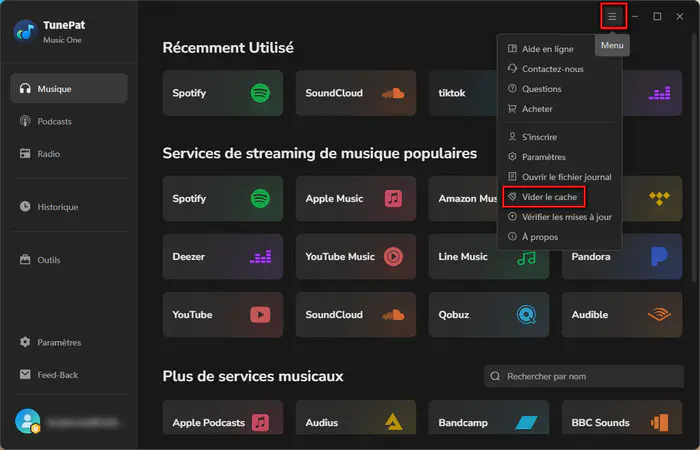Click the Audible orange logo icon
Screen dimensions: 700x450
point(659,315)
